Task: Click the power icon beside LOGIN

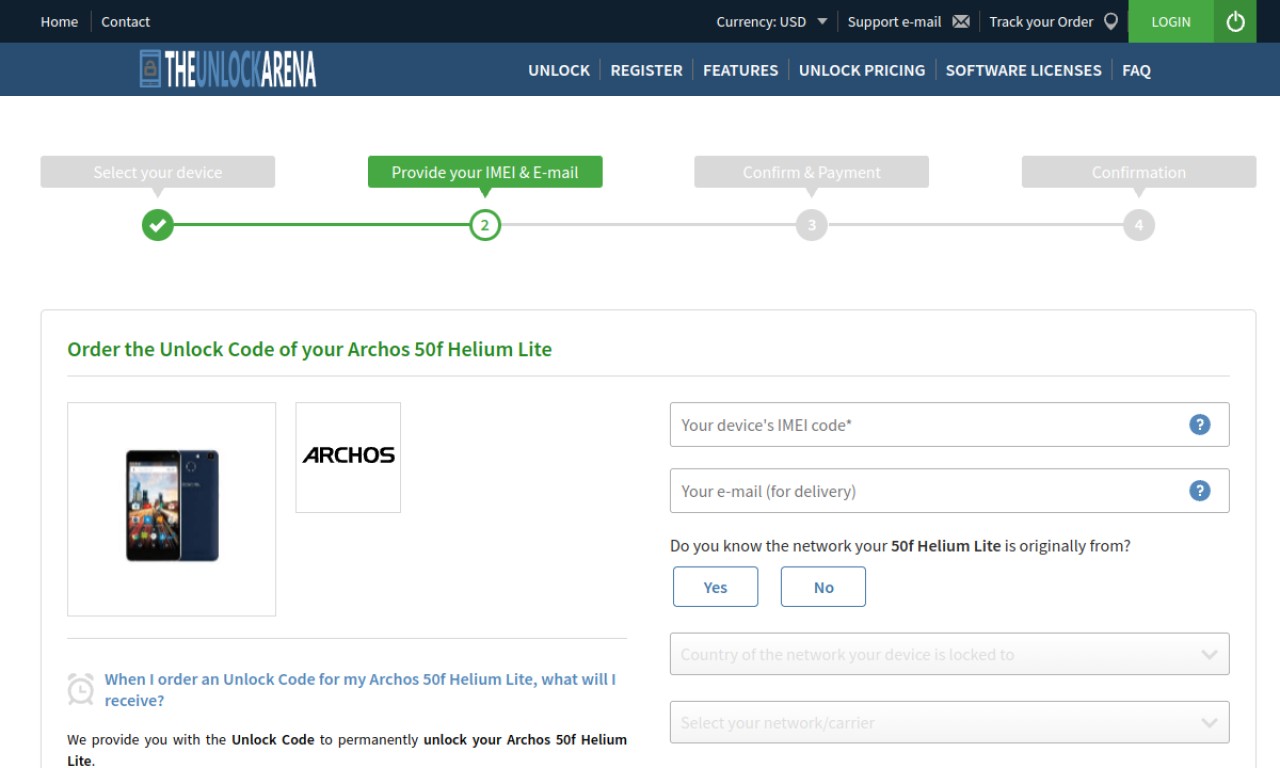Action: click(1235, 21)
